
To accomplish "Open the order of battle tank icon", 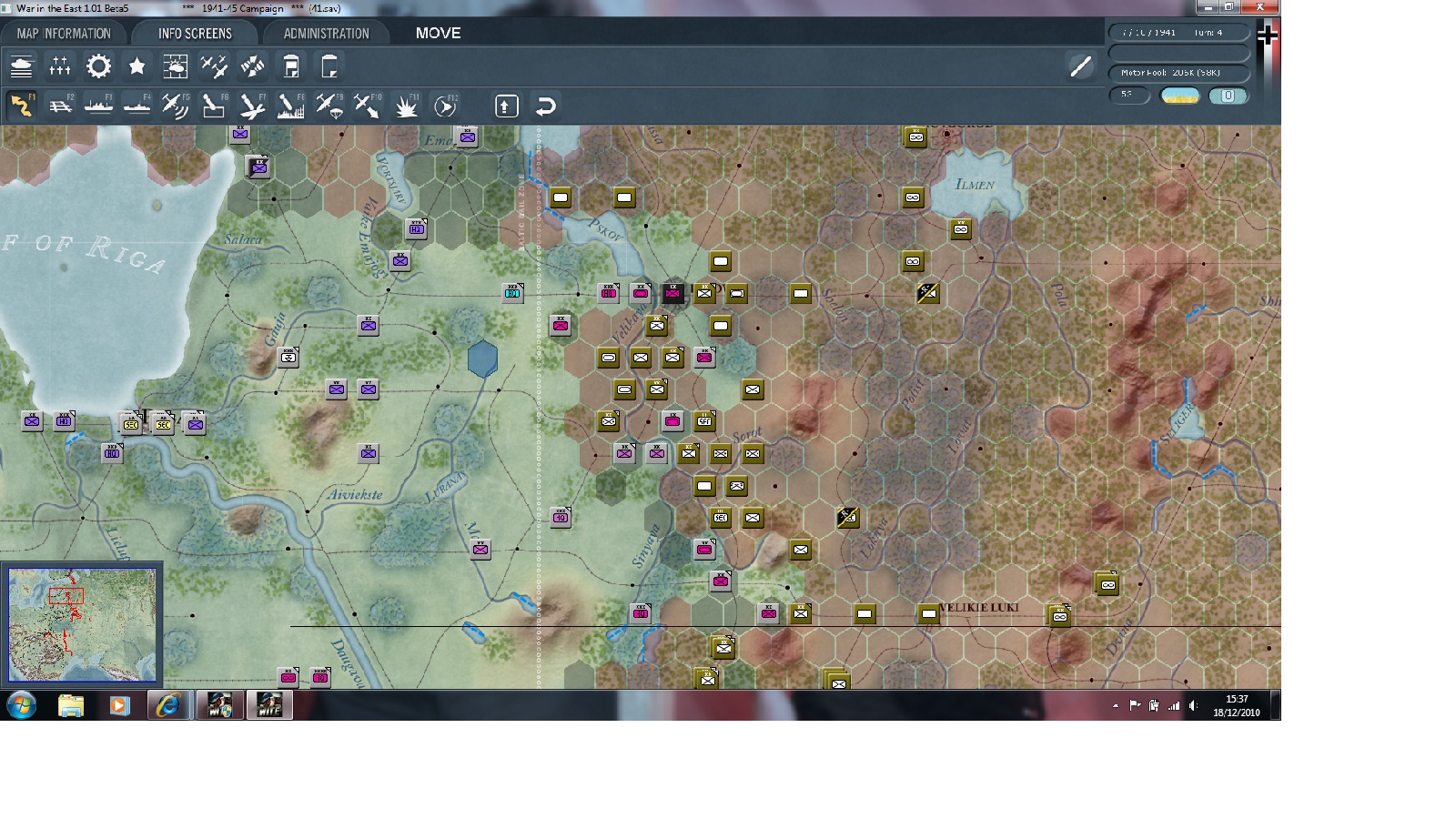I will point(22,66).
